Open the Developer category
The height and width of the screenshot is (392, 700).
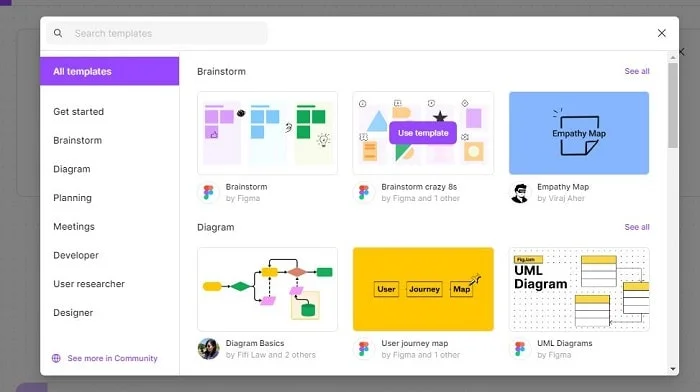(x=76, y=255)
